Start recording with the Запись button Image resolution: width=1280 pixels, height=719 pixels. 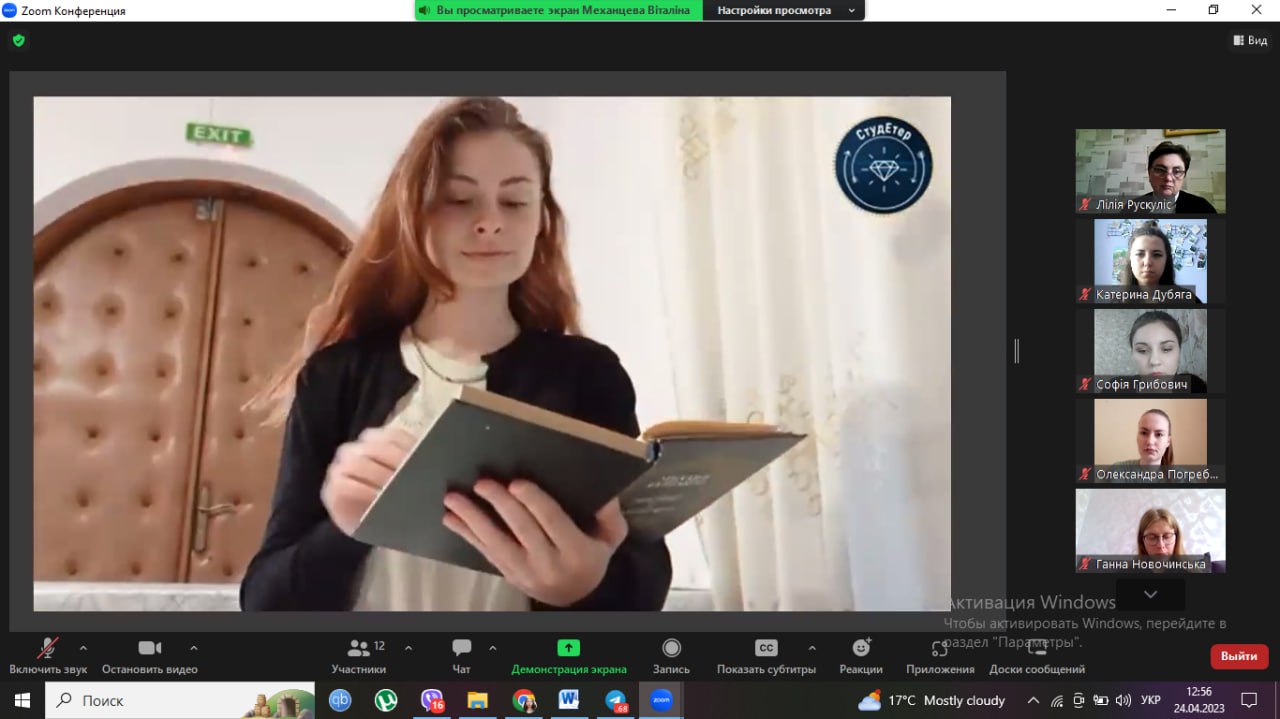click(671, 649)
